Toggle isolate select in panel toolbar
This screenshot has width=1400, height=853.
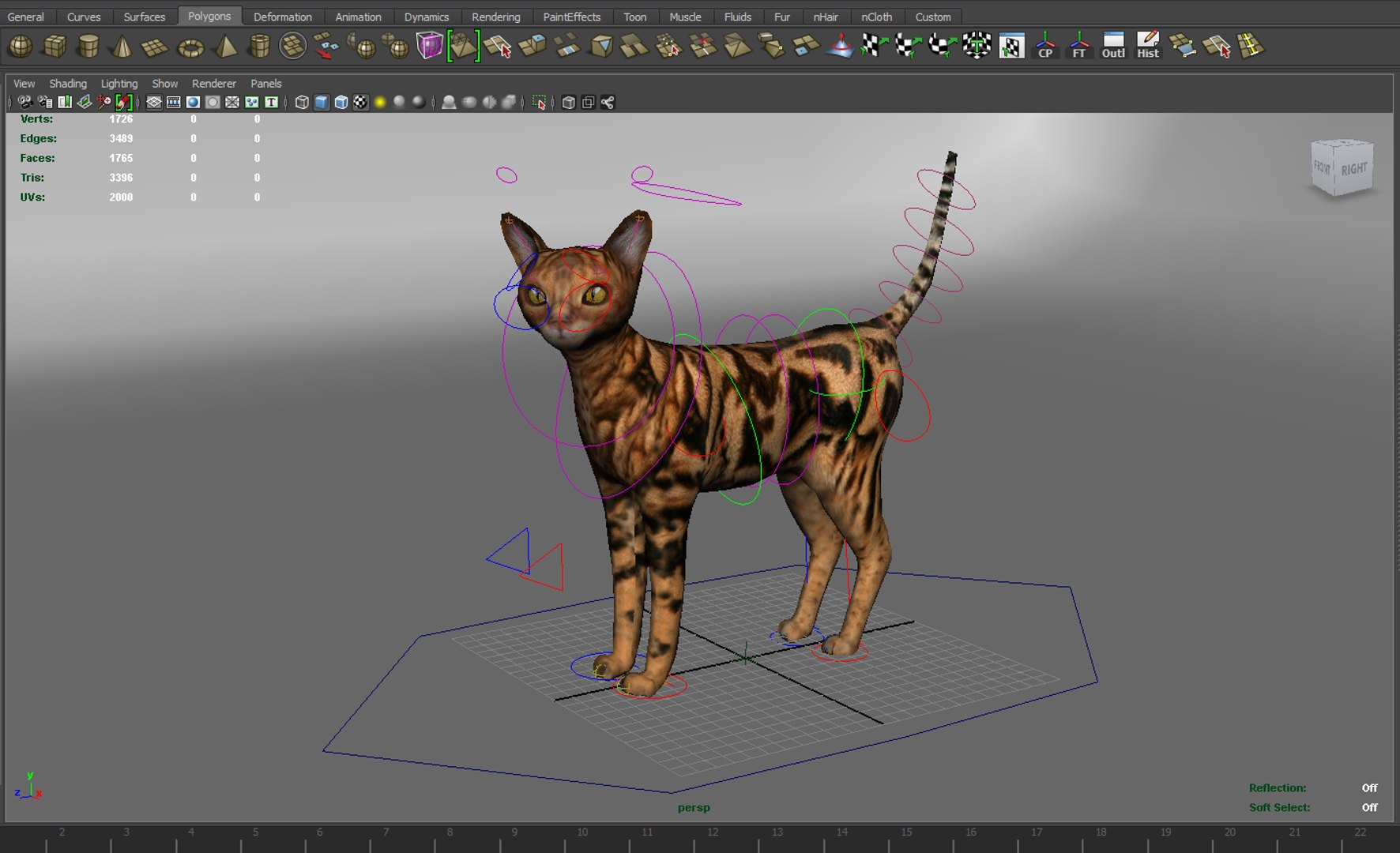coord(540,102)
